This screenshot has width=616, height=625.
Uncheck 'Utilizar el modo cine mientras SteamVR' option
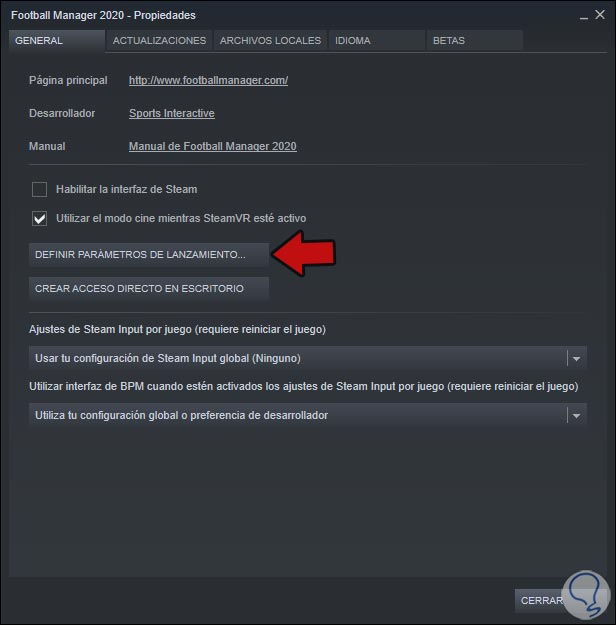point(39,218)
